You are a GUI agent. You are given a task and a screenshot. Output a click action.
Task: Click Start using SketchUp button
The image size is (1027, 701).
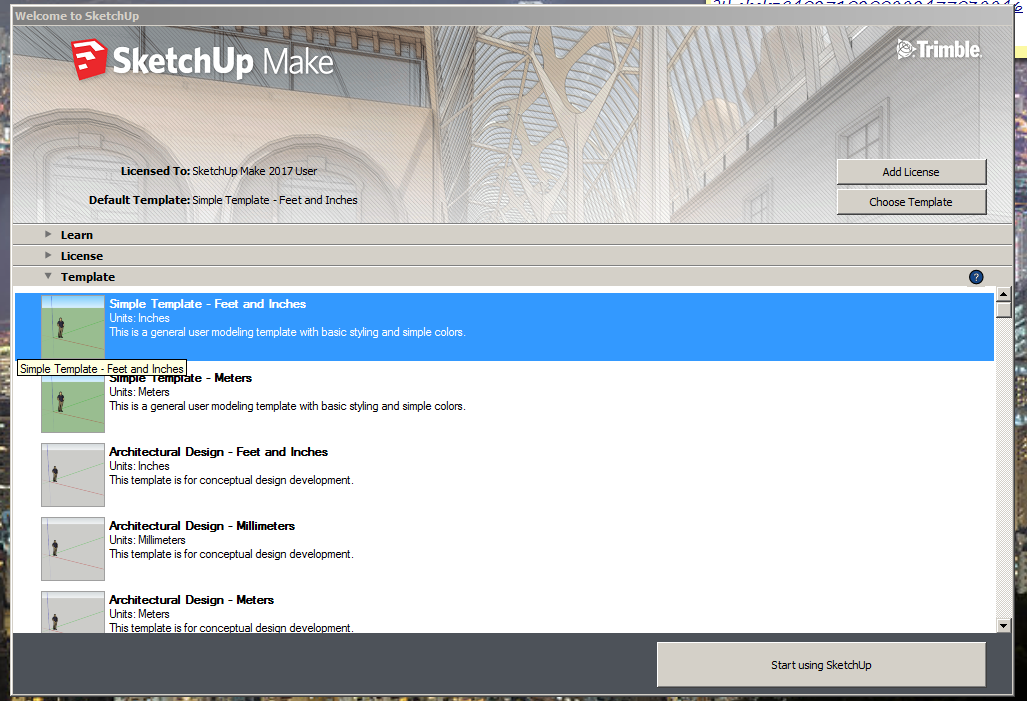coord(821,665)
